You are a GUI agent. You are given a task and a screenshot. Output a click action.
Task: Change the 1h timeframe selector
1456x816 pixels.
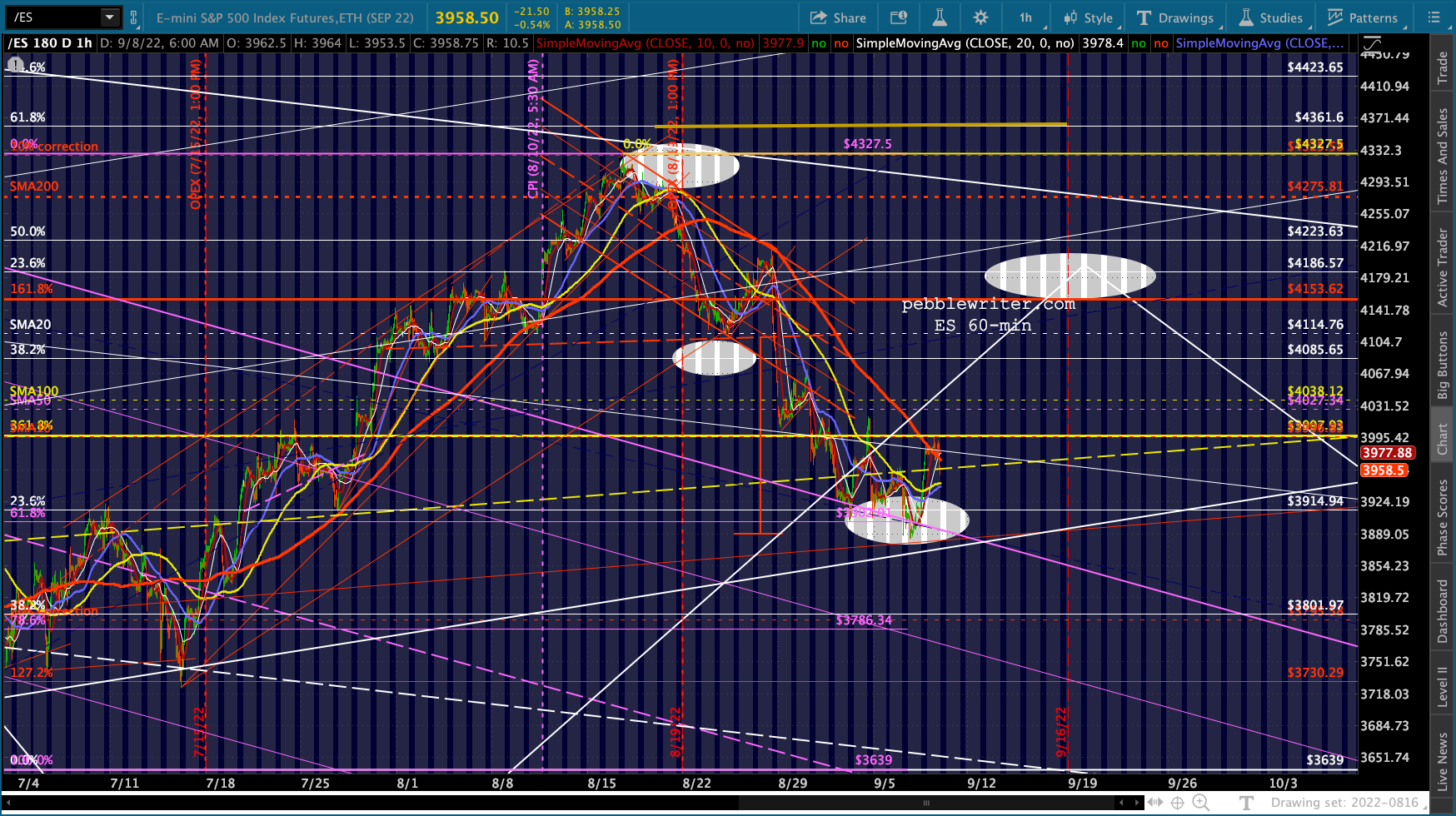[1025, 17]
